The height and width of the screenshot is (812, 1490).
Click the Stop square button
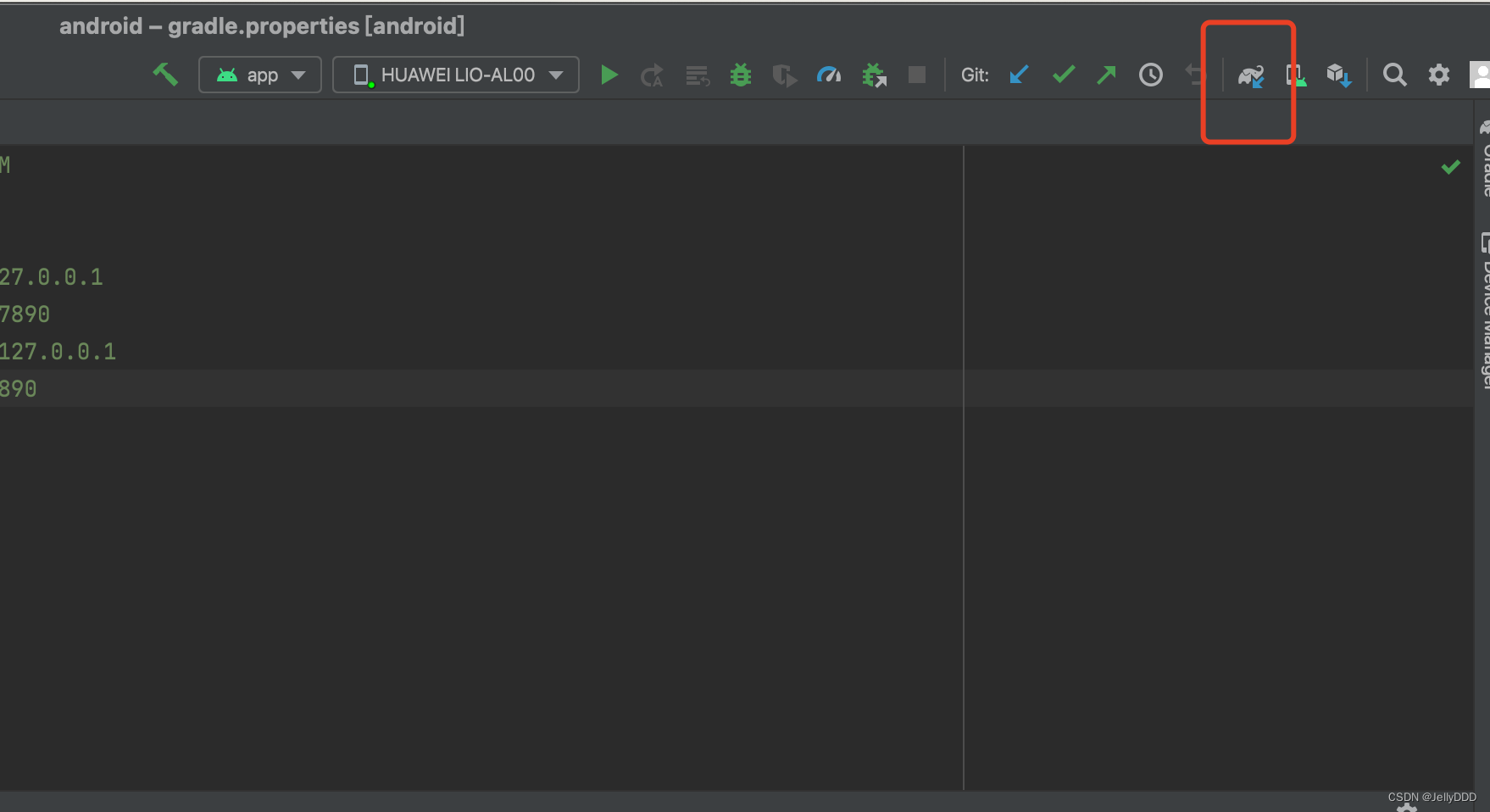coord(917,75)
